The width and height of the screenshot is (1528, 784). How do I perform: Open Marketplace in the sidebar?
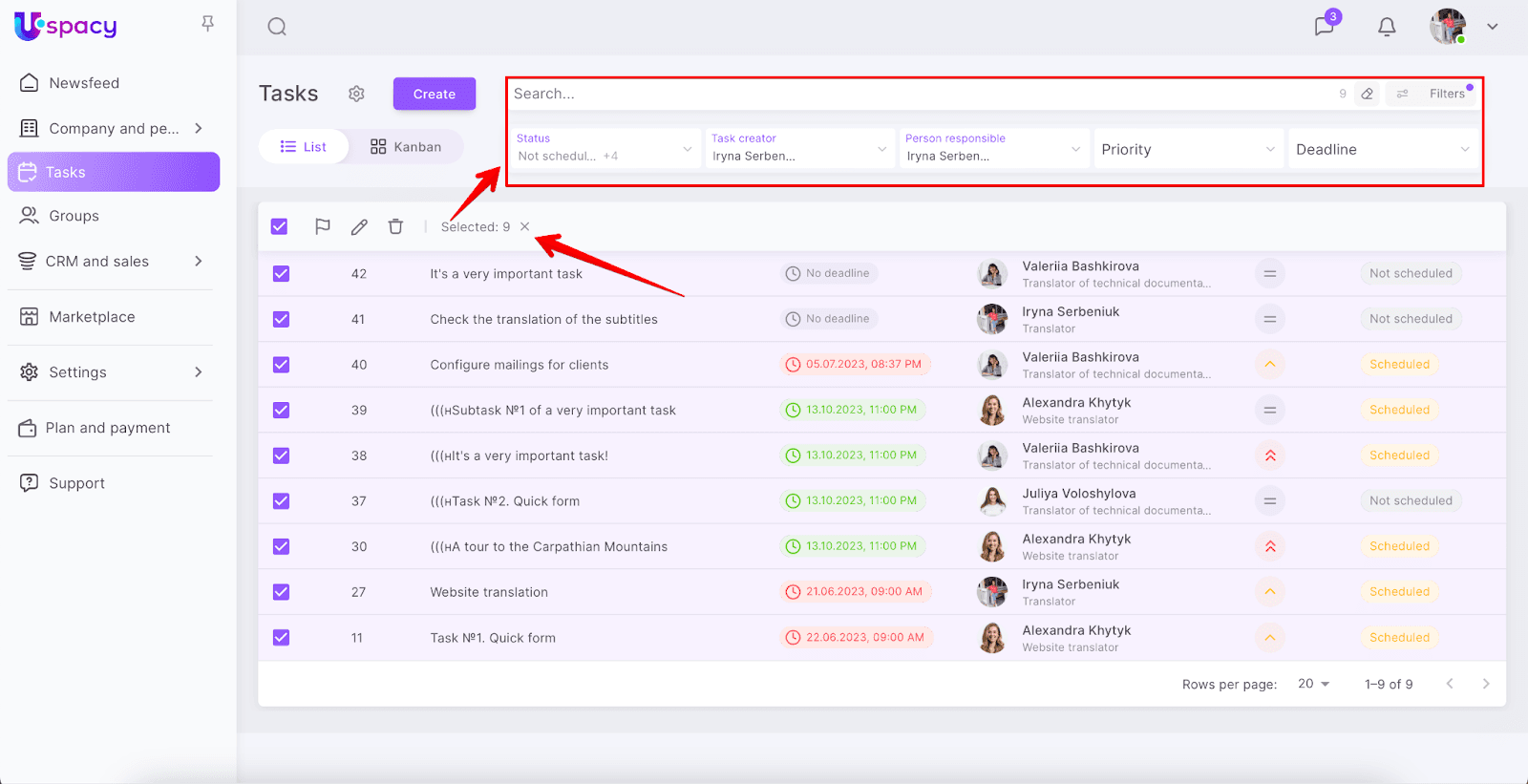pos(92,317)
